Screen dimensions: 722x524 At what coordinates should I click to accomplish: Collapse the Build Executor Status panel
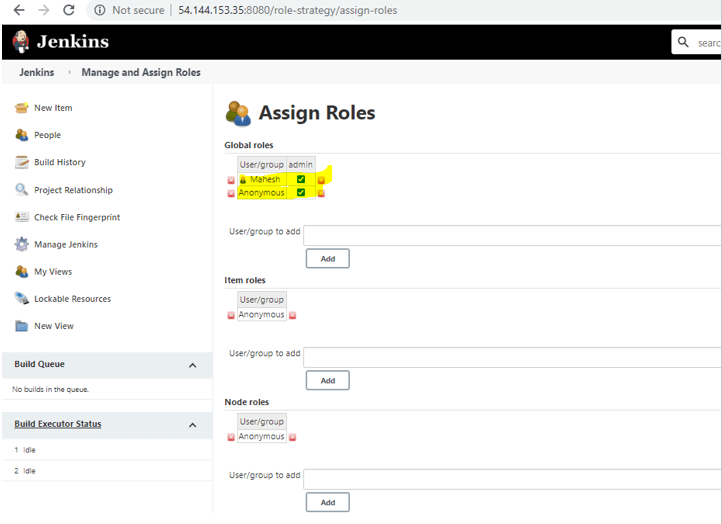click(192, 425)
